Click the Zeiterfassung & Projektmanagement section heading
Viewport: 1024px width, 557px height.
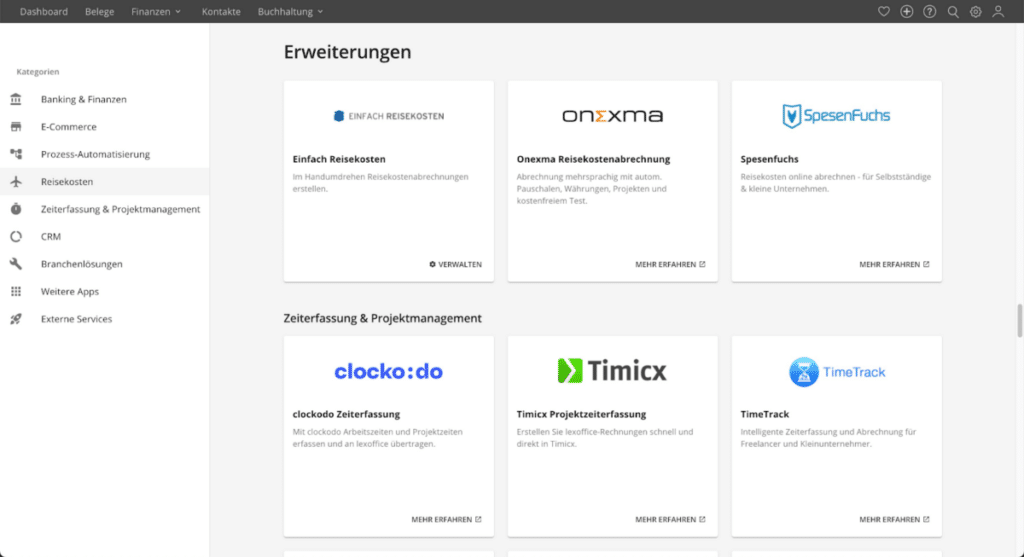(382, 318)
